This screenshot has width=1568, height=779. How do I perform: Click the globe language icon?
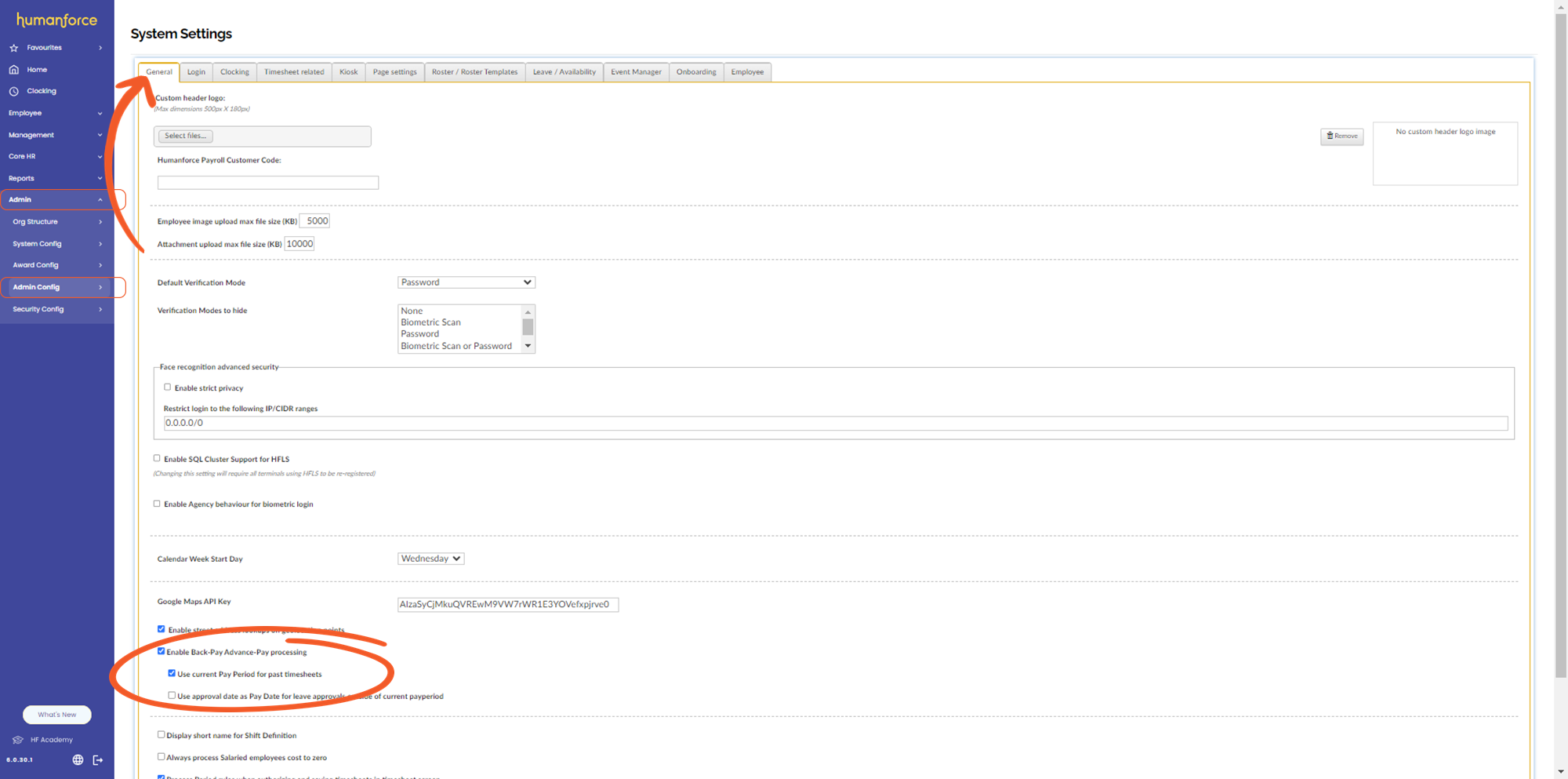click(x=77, y=759)
